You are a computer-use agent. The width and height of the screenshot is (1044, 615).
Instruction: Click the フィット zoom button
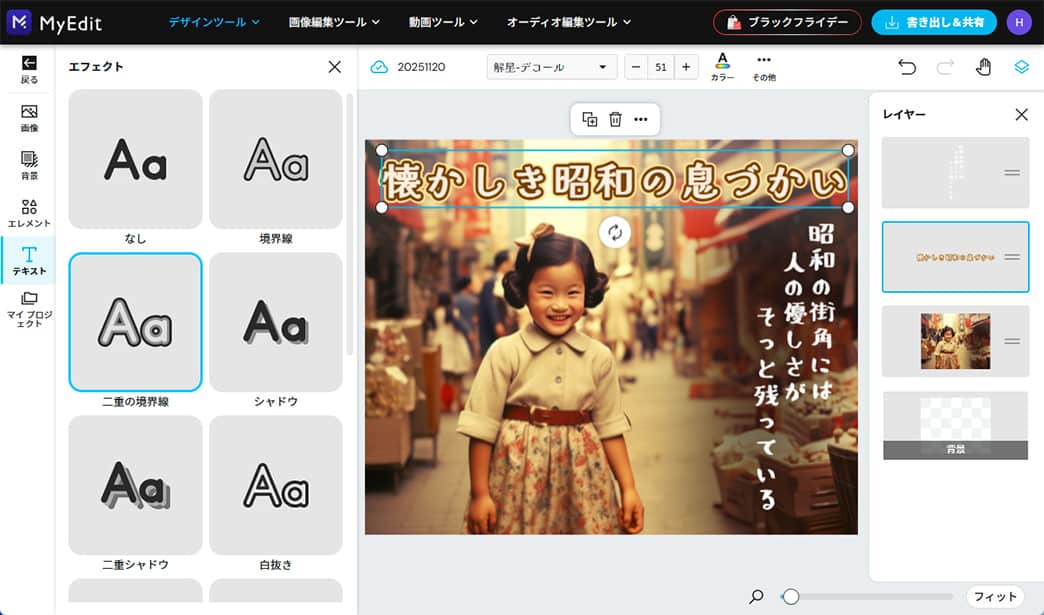tap(995, 596)
